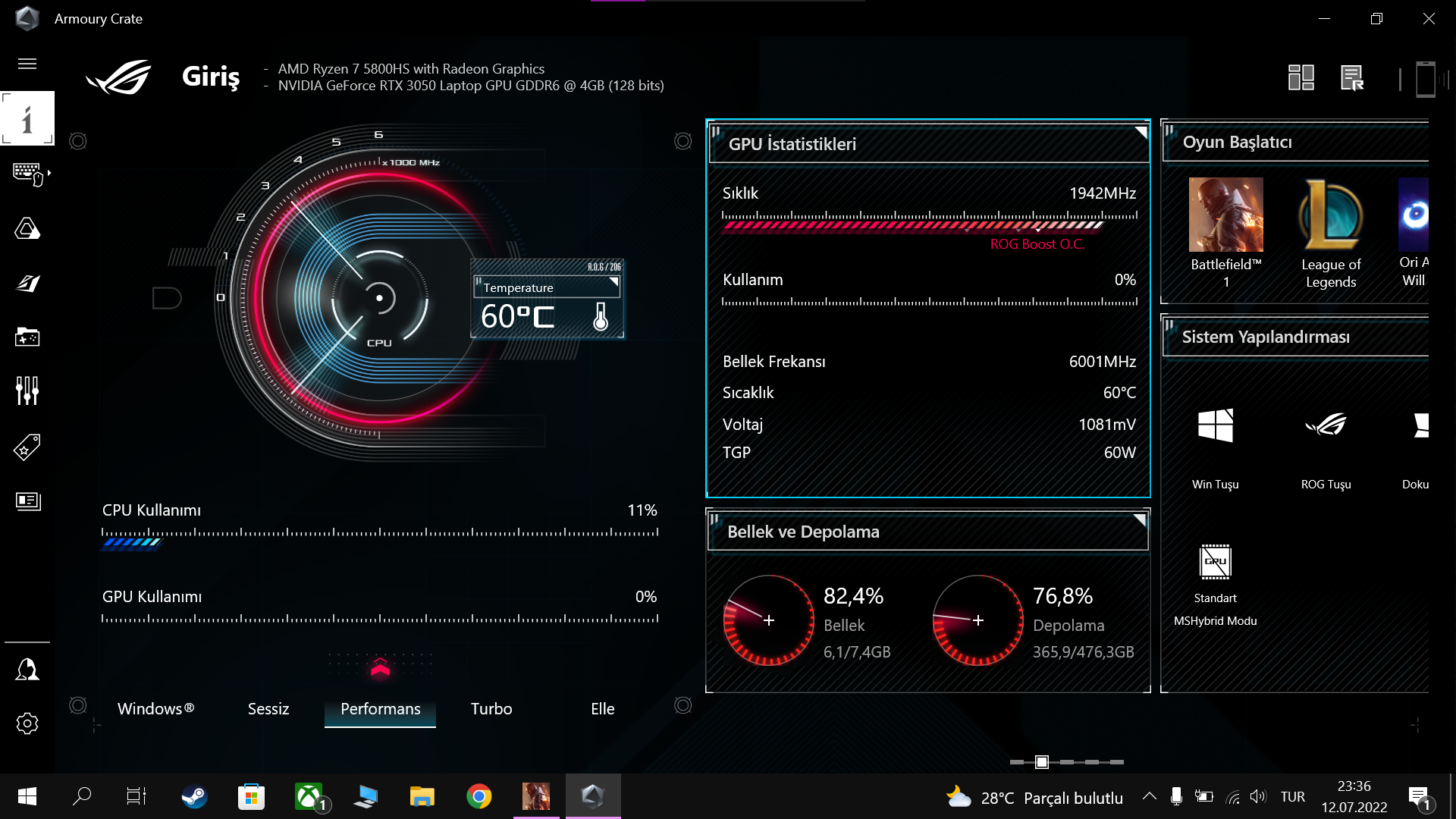The height and width of the screenshot is (819, 1456).
Task: Select the Turbo operating mode
Action: 491,709
